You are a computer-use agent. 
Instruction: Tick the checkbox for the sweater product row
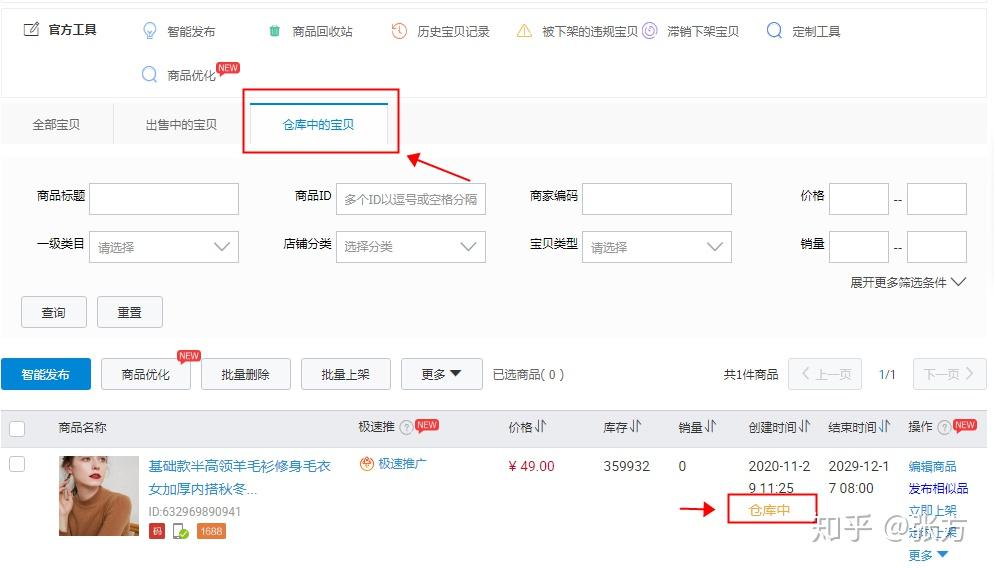[17, 464]
